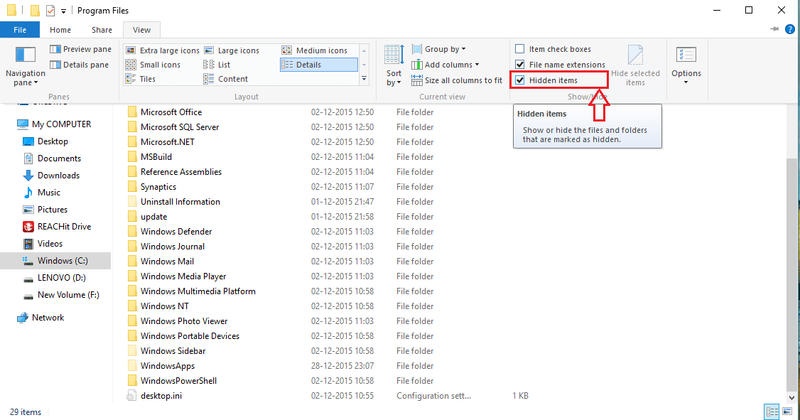Image resolution: width=800 pixels, height=420 pixels.
Task: Select the Synaptics folder icon
Action: coord(132,187)
